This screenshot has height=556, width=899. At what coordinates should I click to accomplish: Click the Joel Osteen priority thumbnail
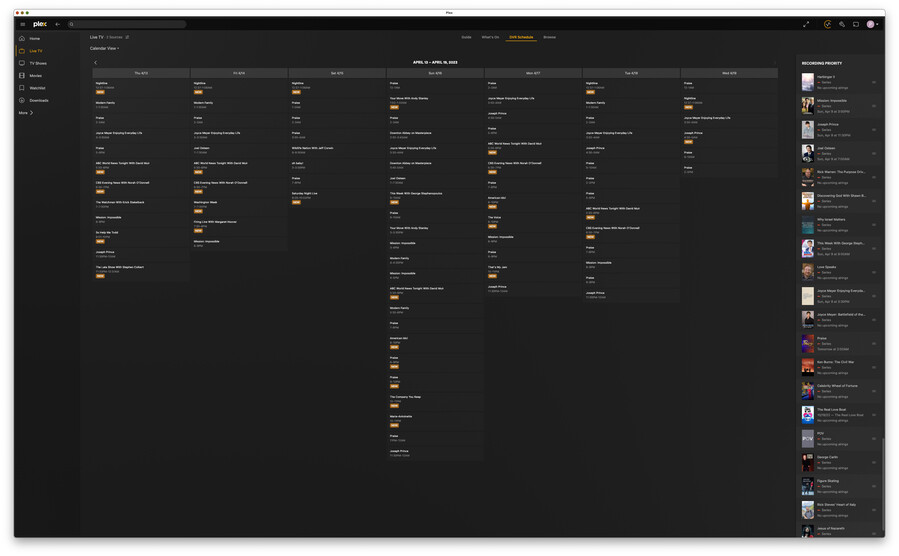pos(807,154)
